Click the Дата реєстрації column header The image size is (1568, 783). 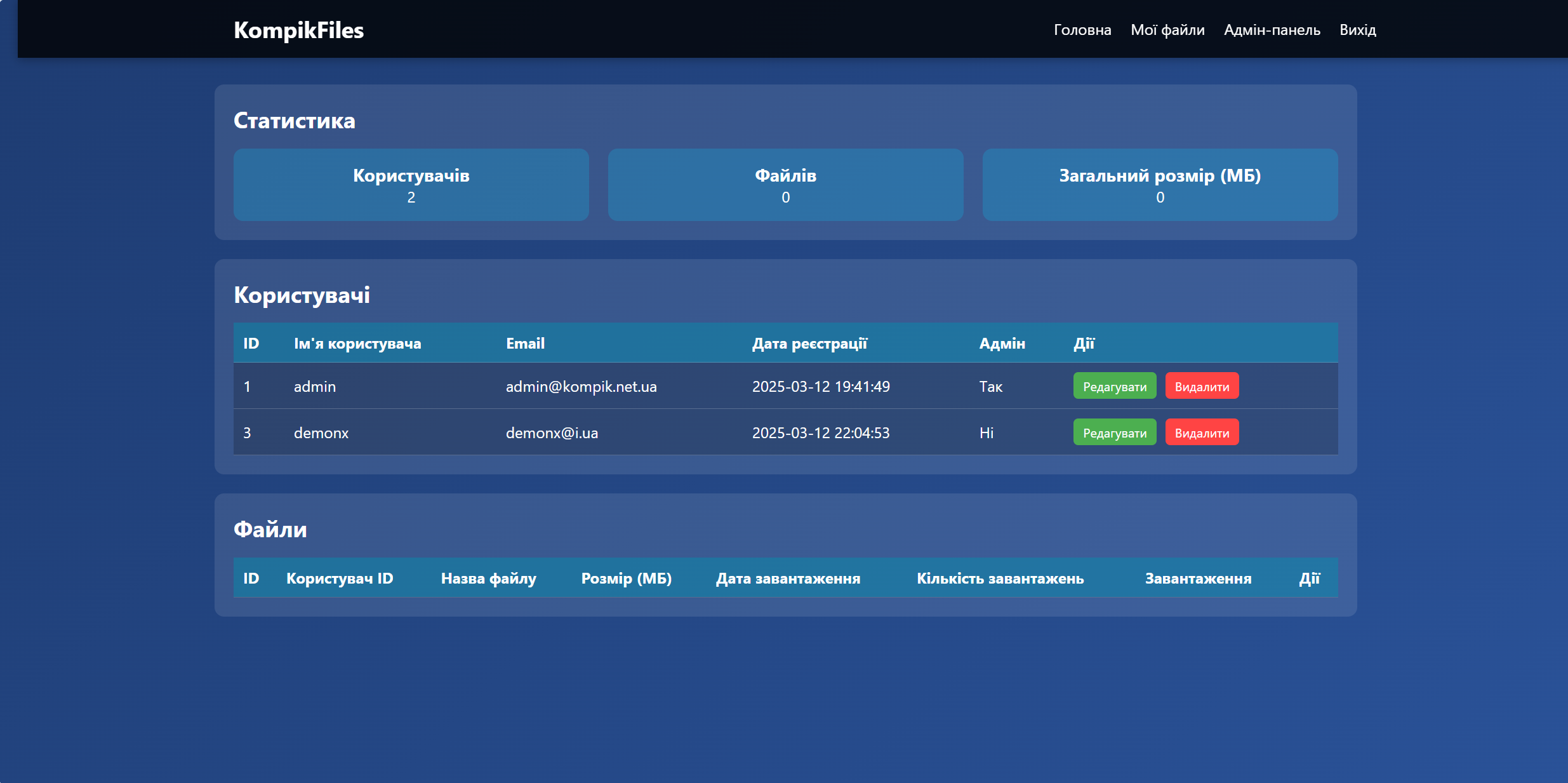[x=809, y=344]
